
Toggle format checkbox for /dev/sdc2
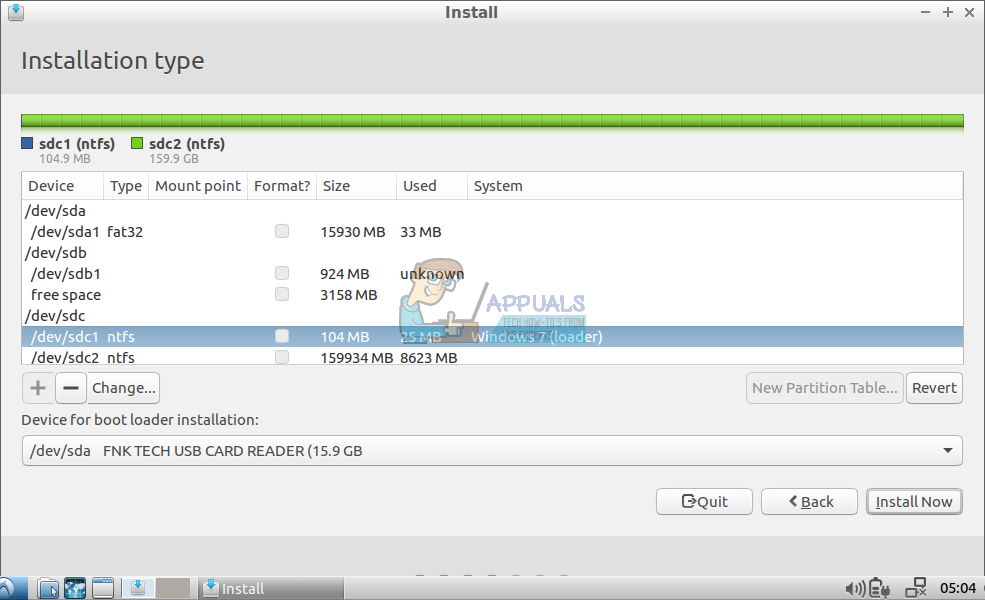282,357
